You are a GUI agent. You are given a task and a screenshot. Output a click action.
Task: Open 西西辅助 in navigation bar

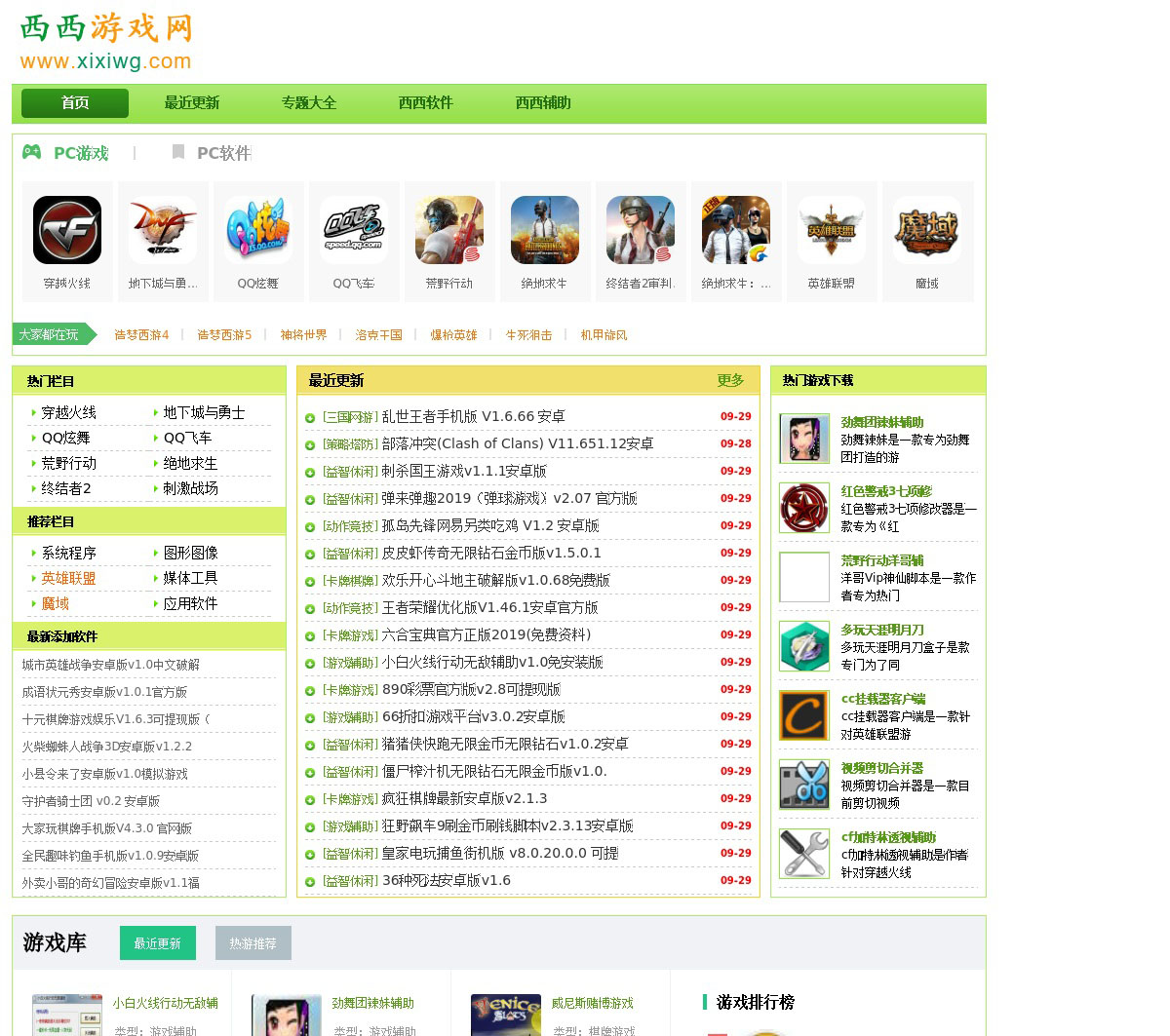[543, 103]
